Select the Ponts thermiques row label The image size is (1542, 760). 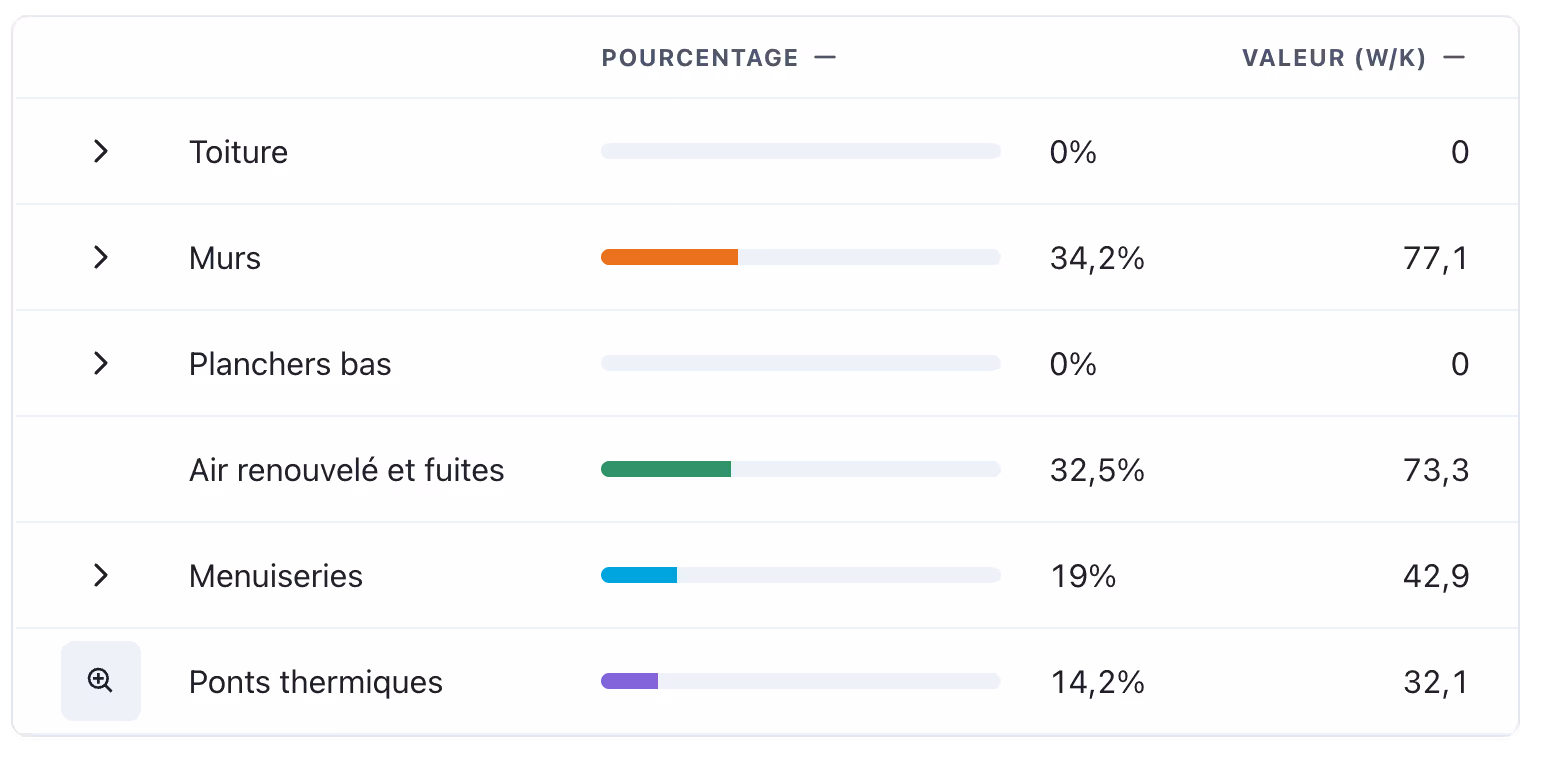(x=316, y=682)
